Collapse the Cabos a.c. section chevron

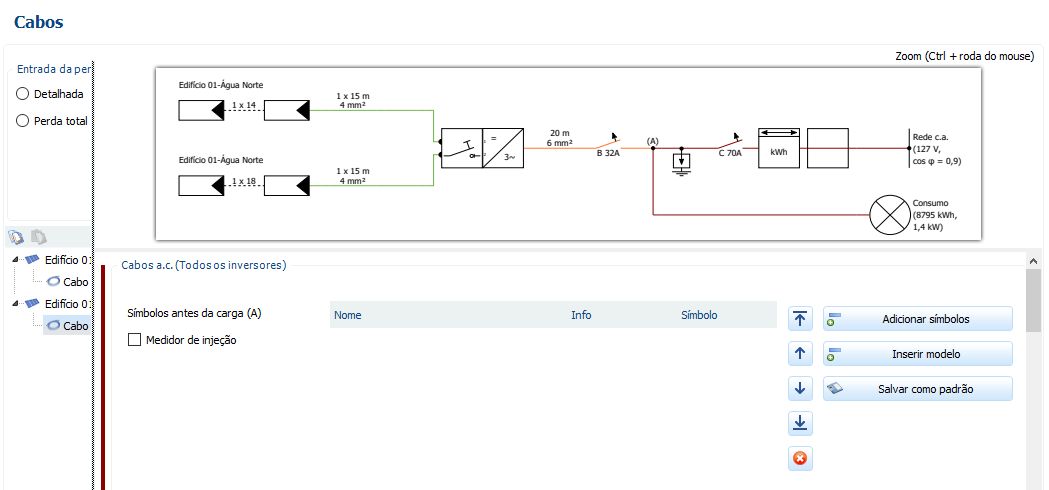[1032, 259]
